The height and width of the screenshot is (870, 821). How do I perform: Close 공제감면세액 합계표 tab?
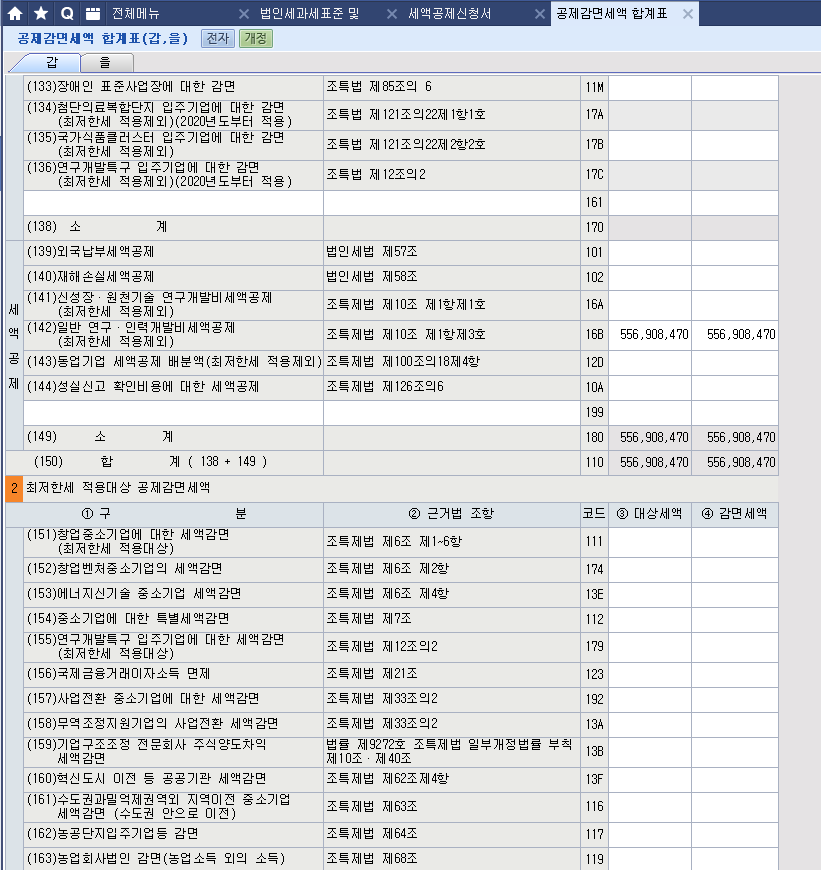pos(688,14)
